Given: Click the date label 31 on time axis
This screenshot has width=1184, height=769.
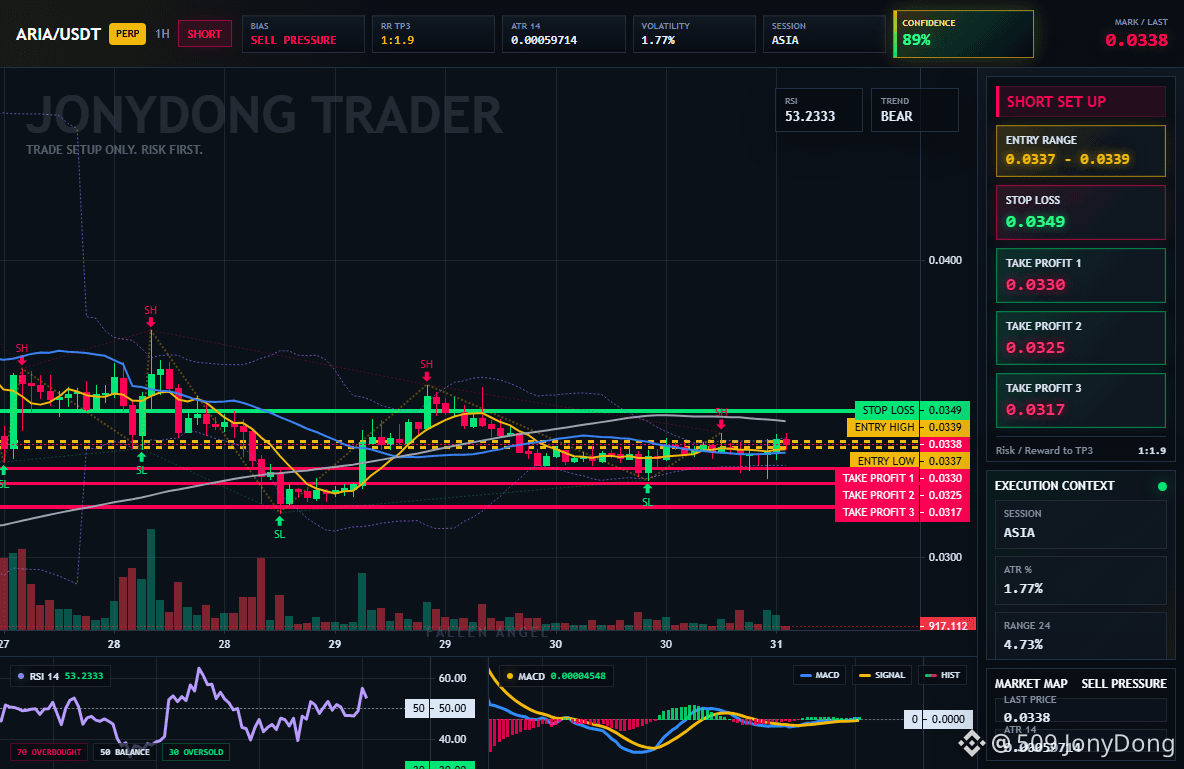Looking at the screenshot, I should (776, 644).
